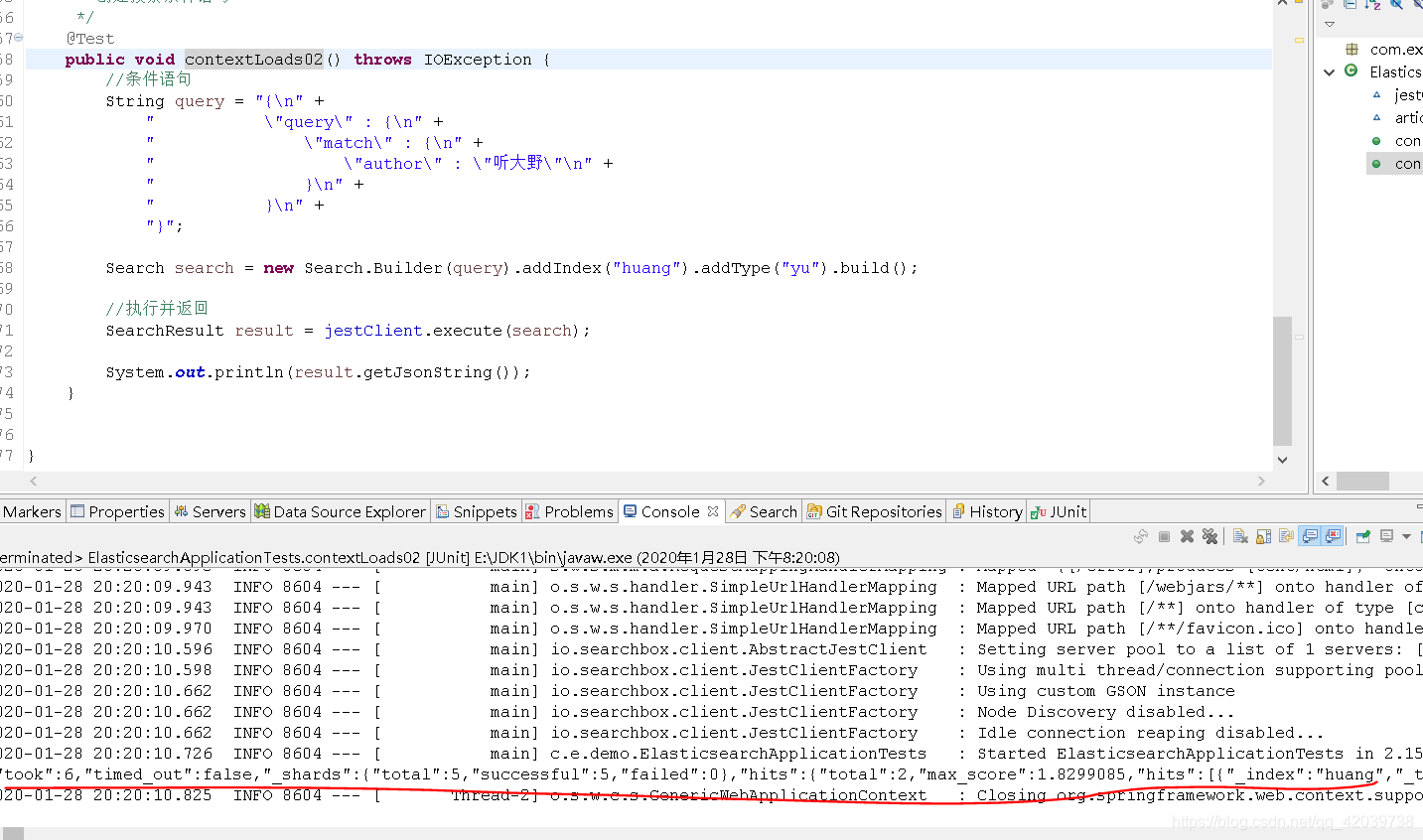Click the JUnit tab icon
This screenshot has height=840, width=1423.
click(x=1039, y=512)
